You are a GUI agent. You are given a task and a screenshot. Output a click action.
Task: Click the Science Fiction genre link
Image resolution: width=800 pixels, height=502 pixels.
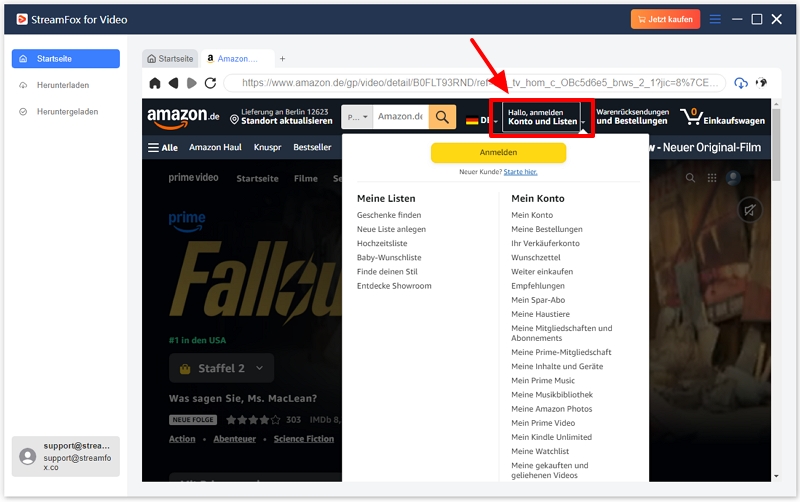point(304,439)
